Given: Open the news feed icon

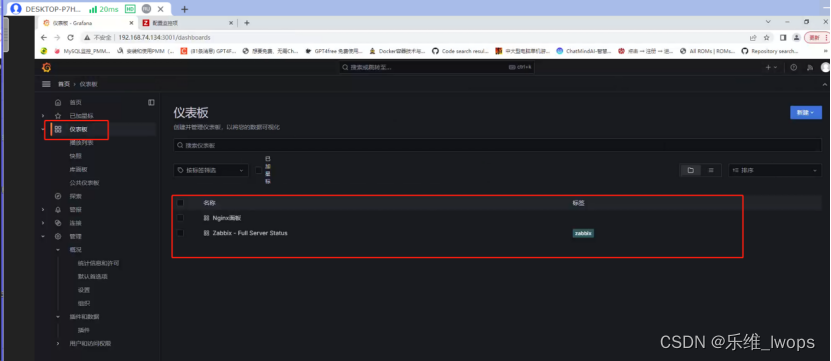Looking at the screenshot, I should click(809, 67).
